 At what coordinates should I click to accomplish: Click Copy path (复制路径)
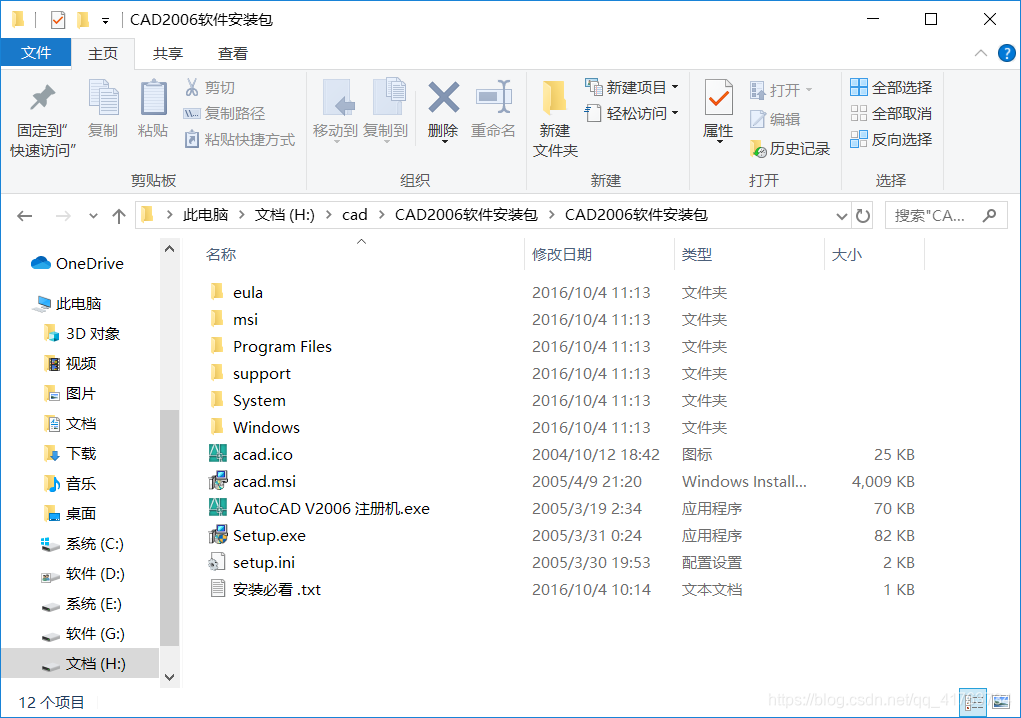click(225, 114)
